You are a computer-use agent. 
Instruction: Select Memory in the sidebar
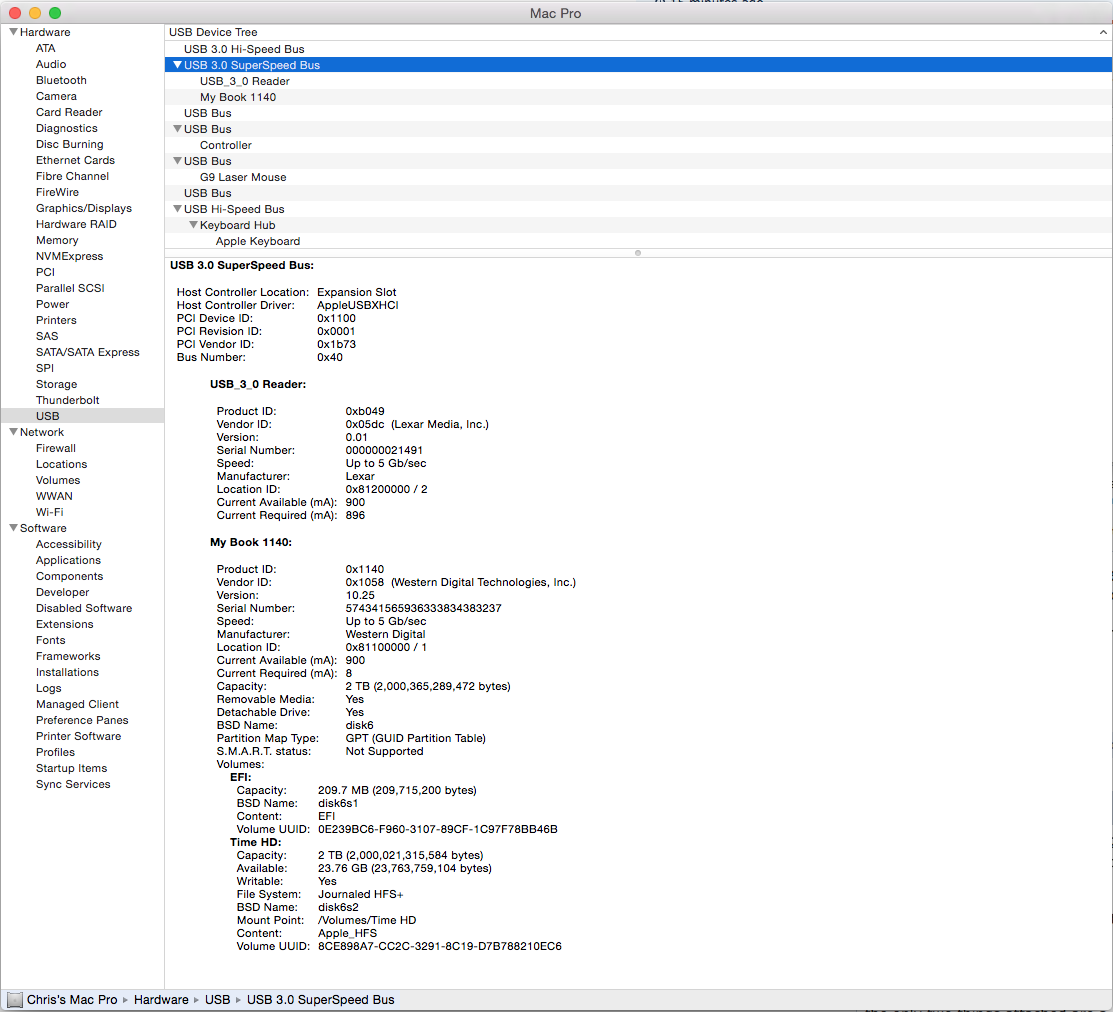[x=57, y=240]
